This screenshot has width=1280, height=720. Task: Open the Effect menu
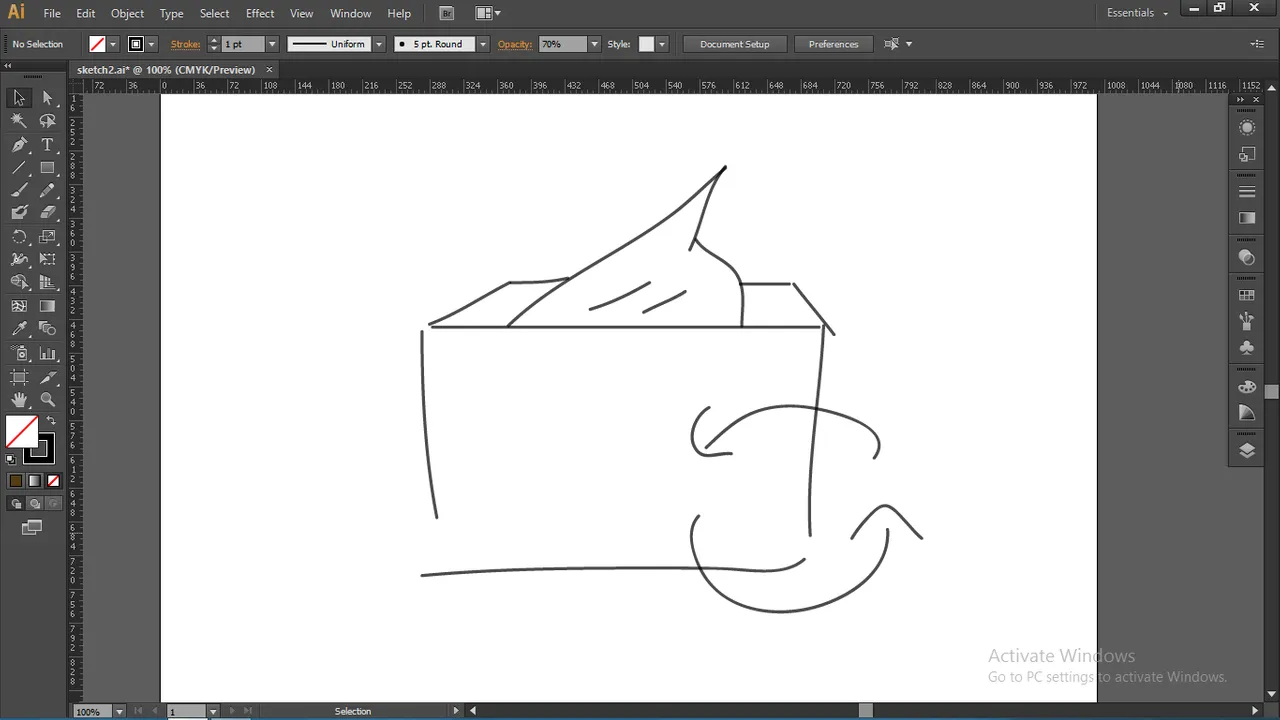click(x=260, y=13)
